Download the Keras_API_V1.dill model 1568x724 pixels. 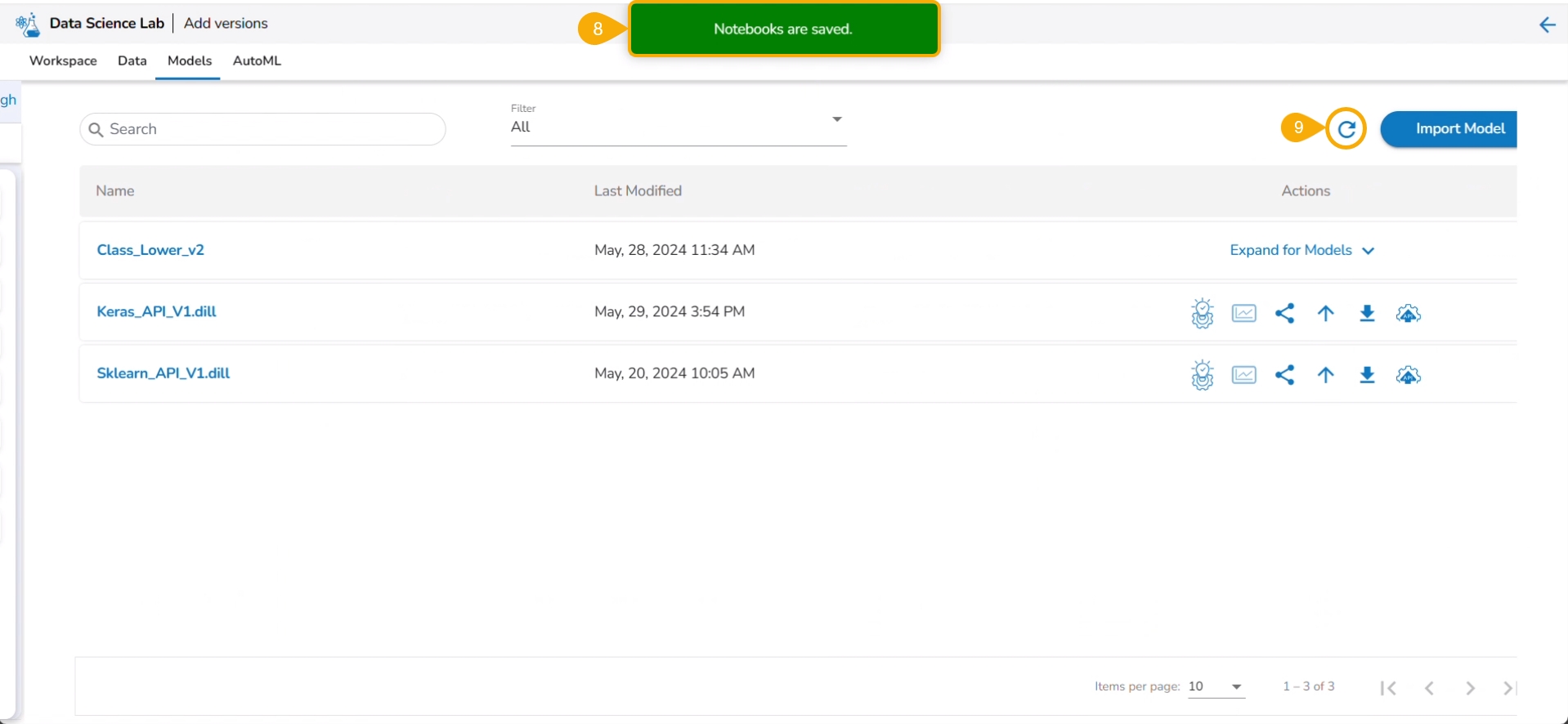[x=1367, y=313]
